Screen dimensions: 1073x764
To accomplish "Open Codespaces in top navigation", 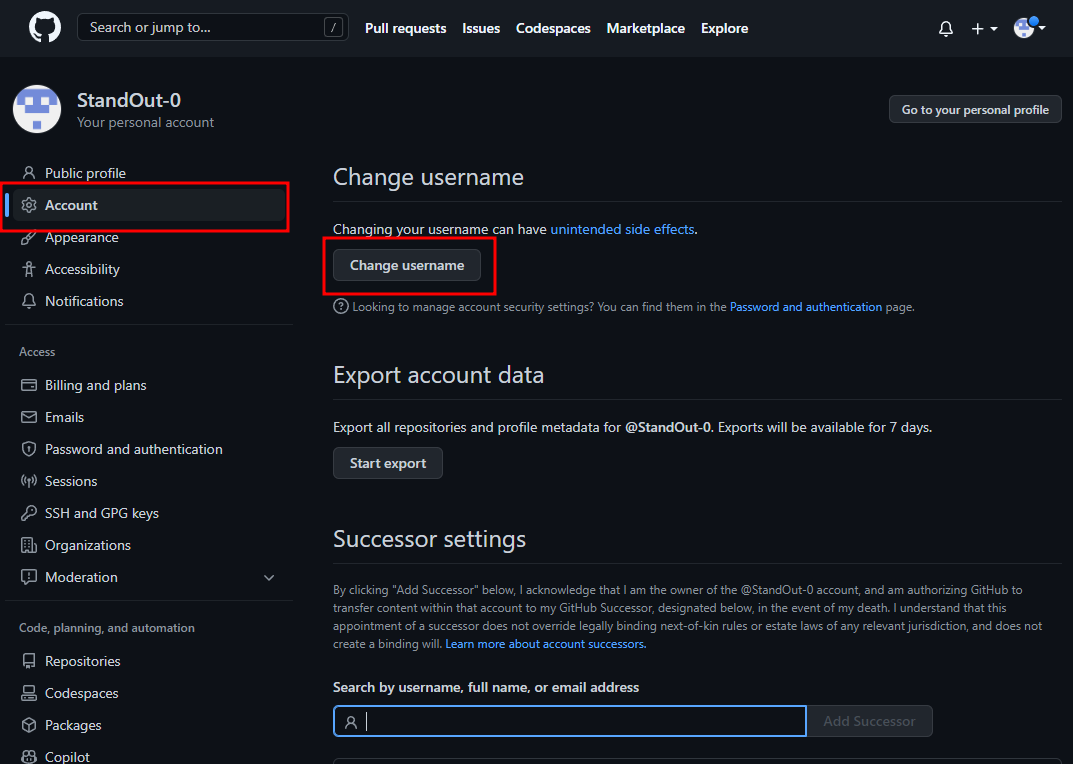I will (x=553, y=28).
